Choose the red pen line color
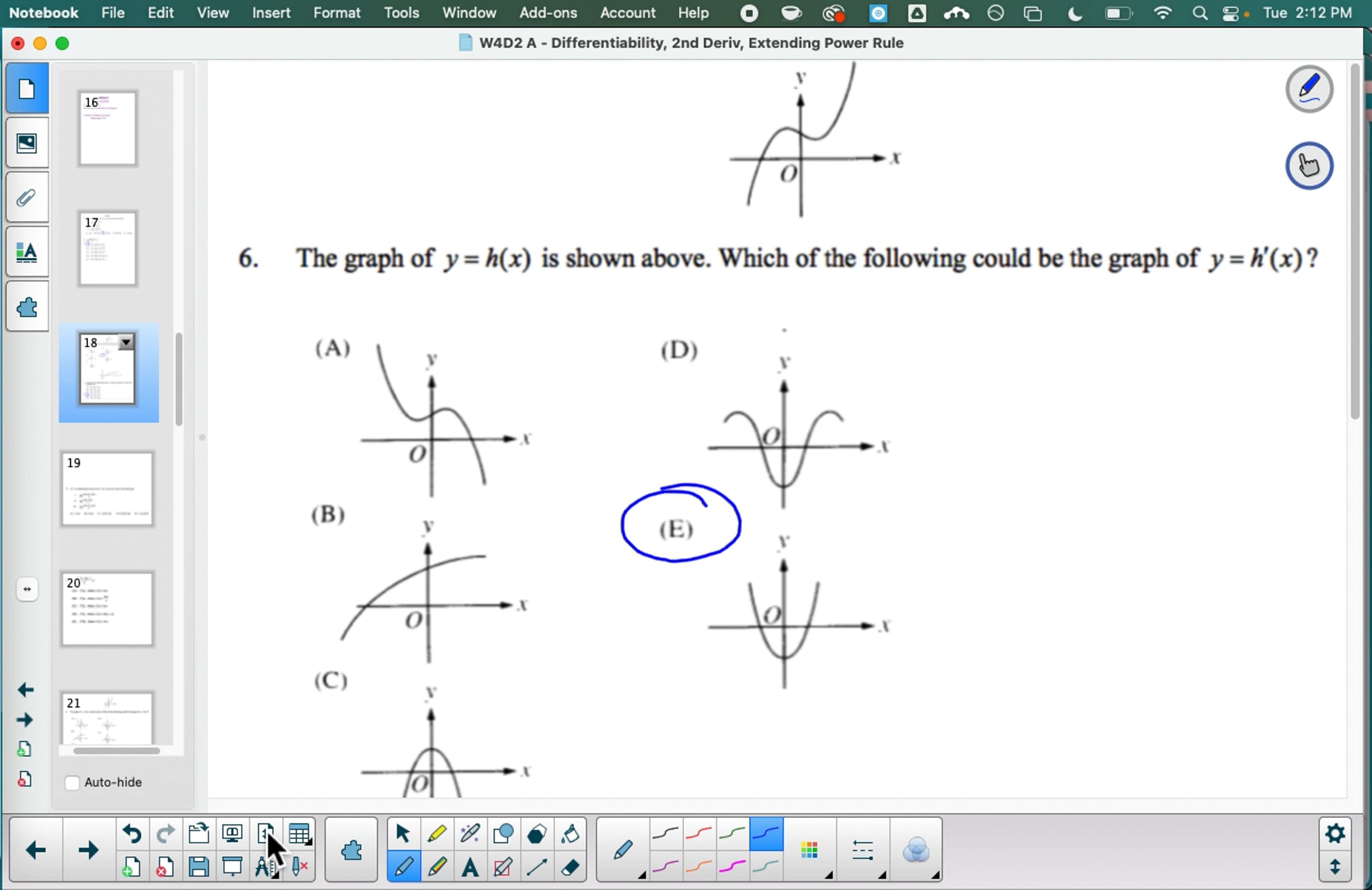Image resolution: width=1372 pixels, height=890 pixels. pyautogui.click(x=699, y=833)
